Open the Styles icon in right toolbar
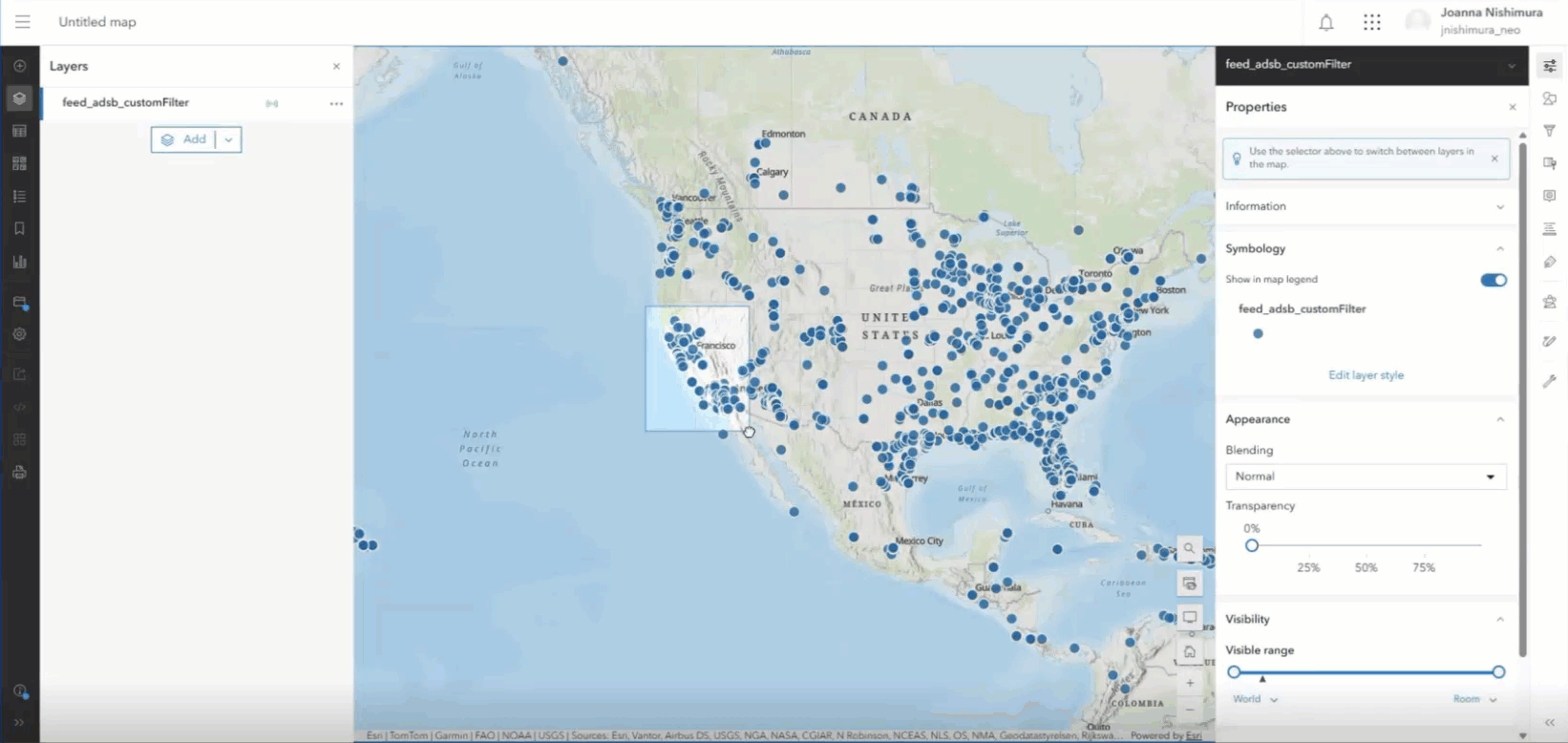This screenshot has height=743, width=1568. (x=1549, y=98)
